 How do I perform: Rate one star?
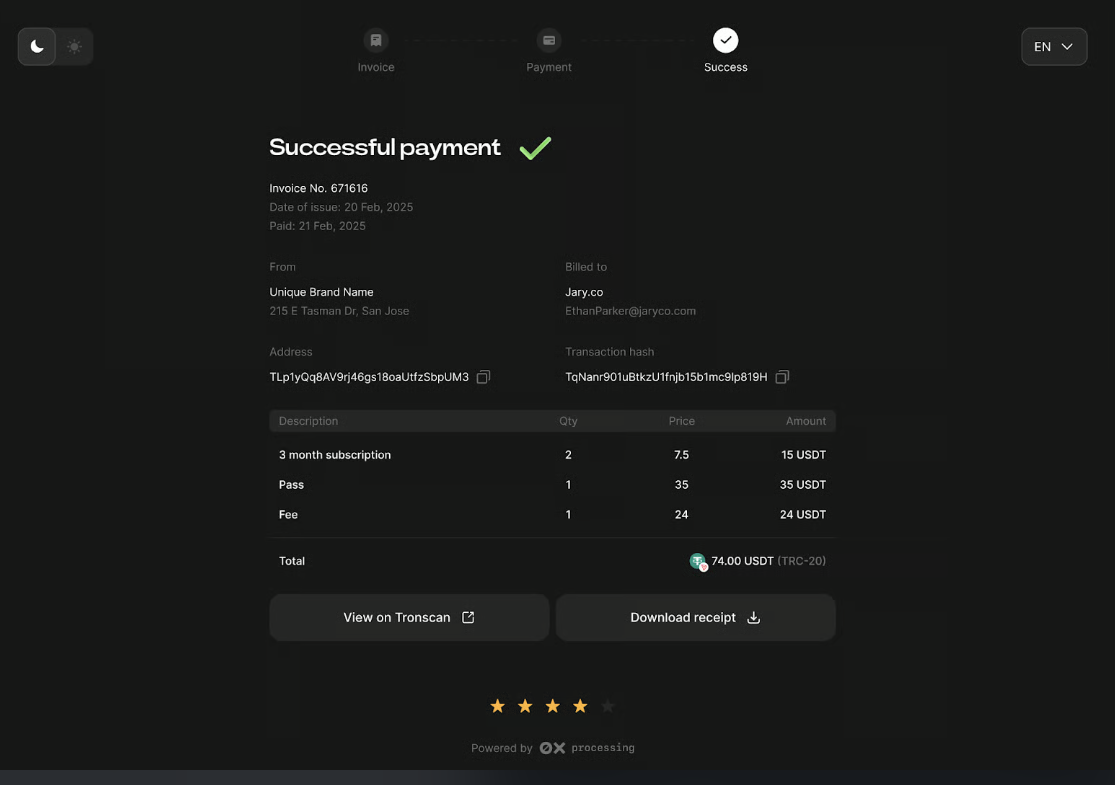(497, 706)
